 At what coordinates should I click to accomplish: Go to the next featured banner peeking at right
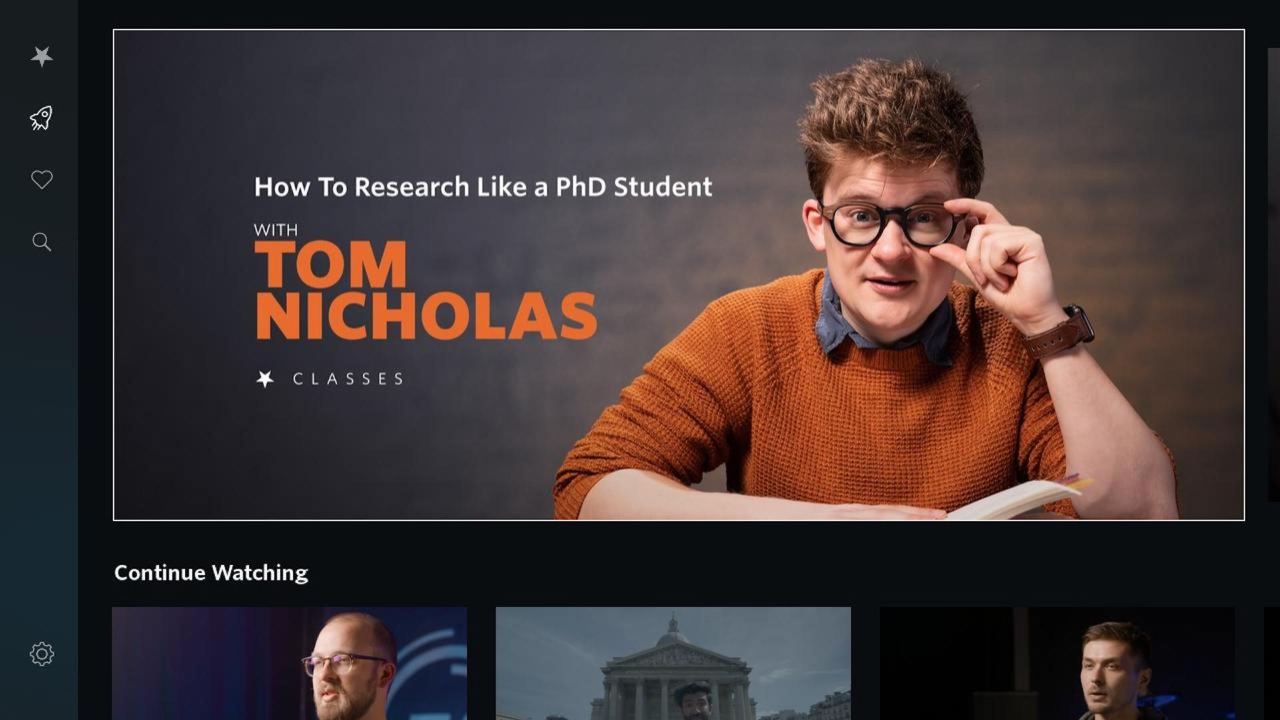coord(1274,275)
